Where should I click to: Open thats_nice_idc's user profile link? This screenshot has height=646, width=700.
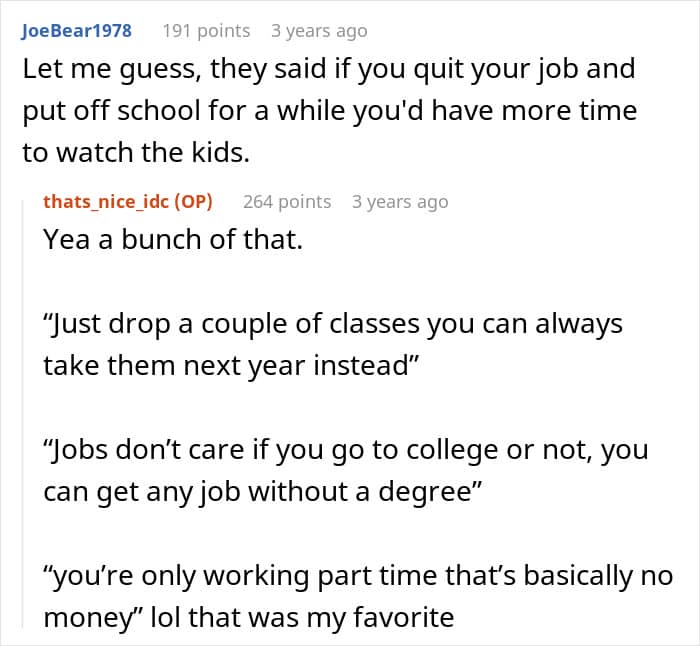click(106, 202)
